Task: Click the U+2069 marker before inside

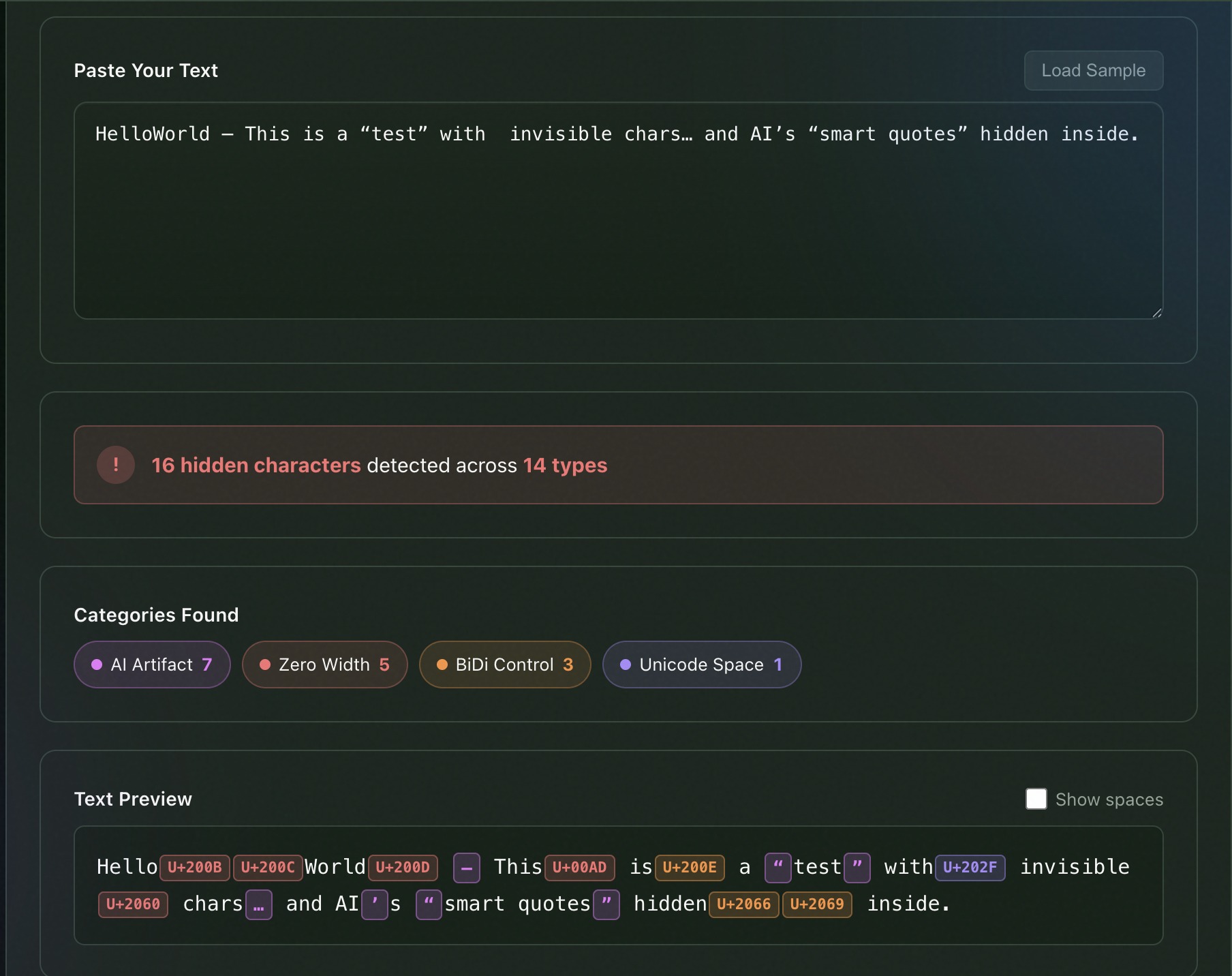Action: tap(817, 904)
